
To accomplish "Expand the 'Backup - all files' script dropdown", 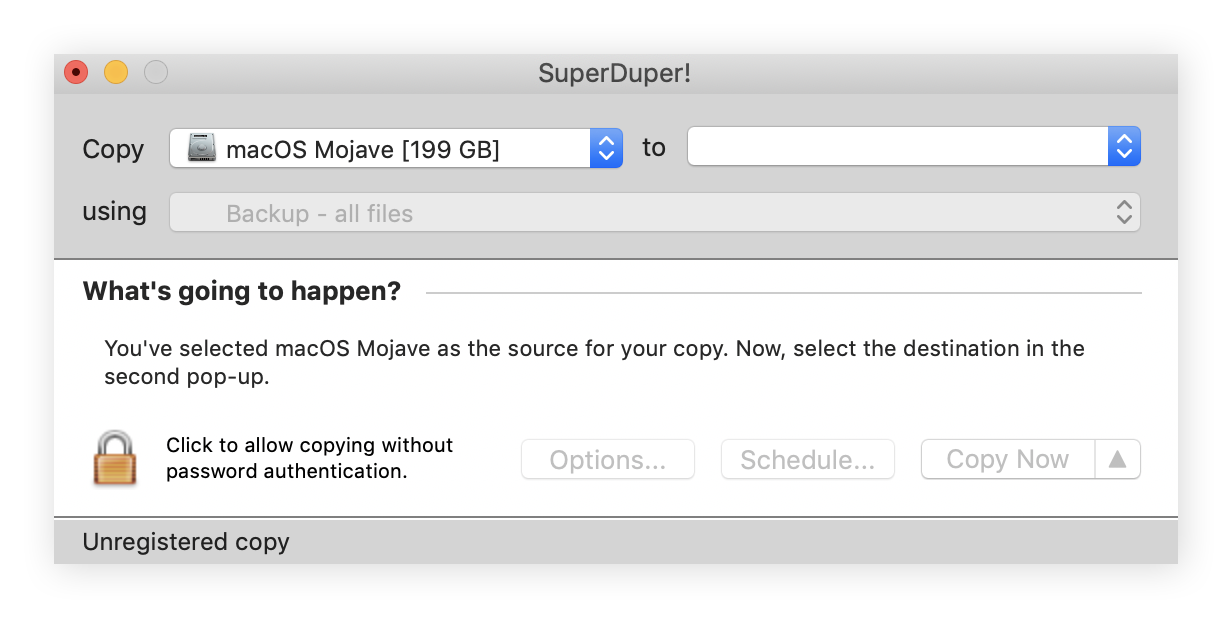I will coord(640,213).
